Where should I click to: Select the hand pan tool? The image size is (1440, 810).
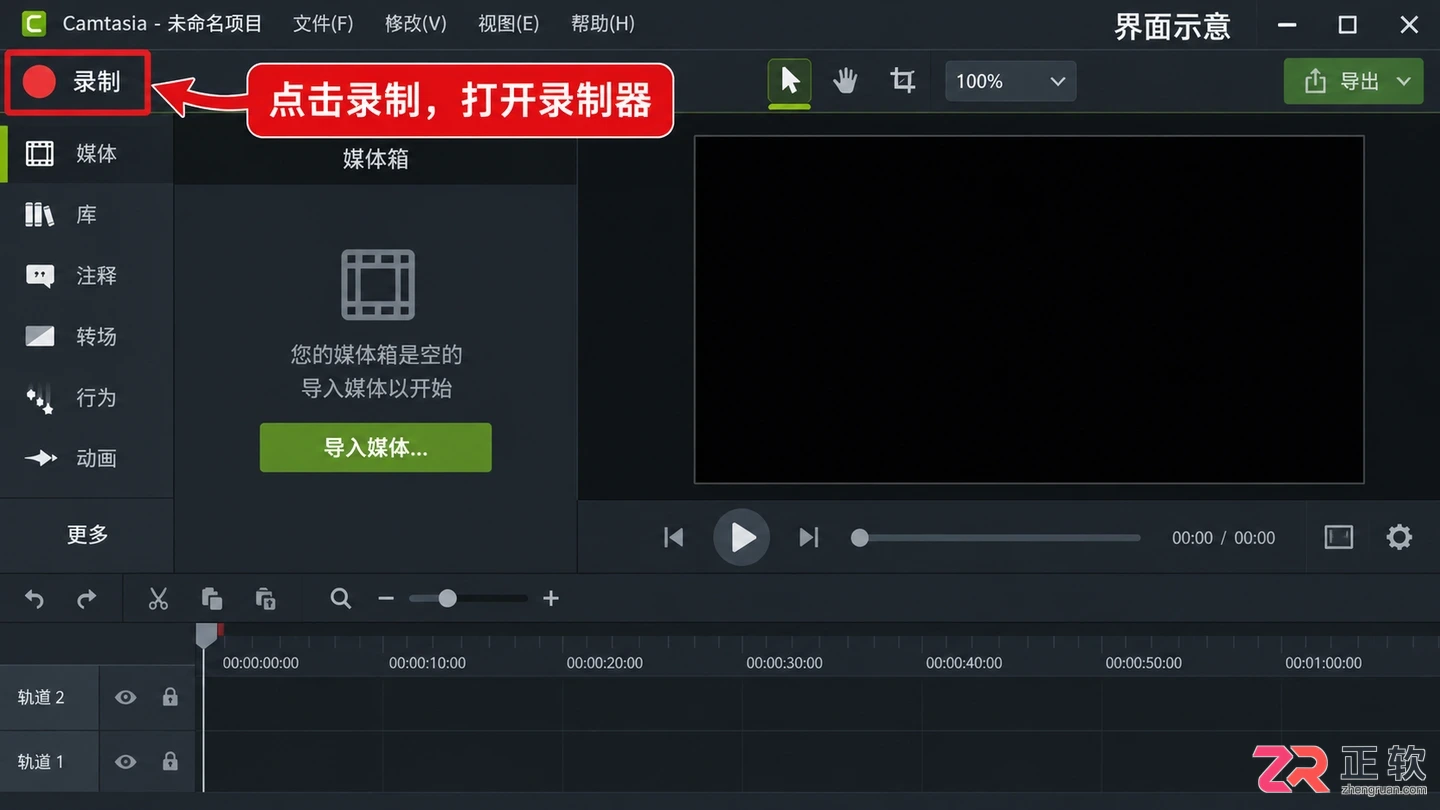(x=846, y=81)
